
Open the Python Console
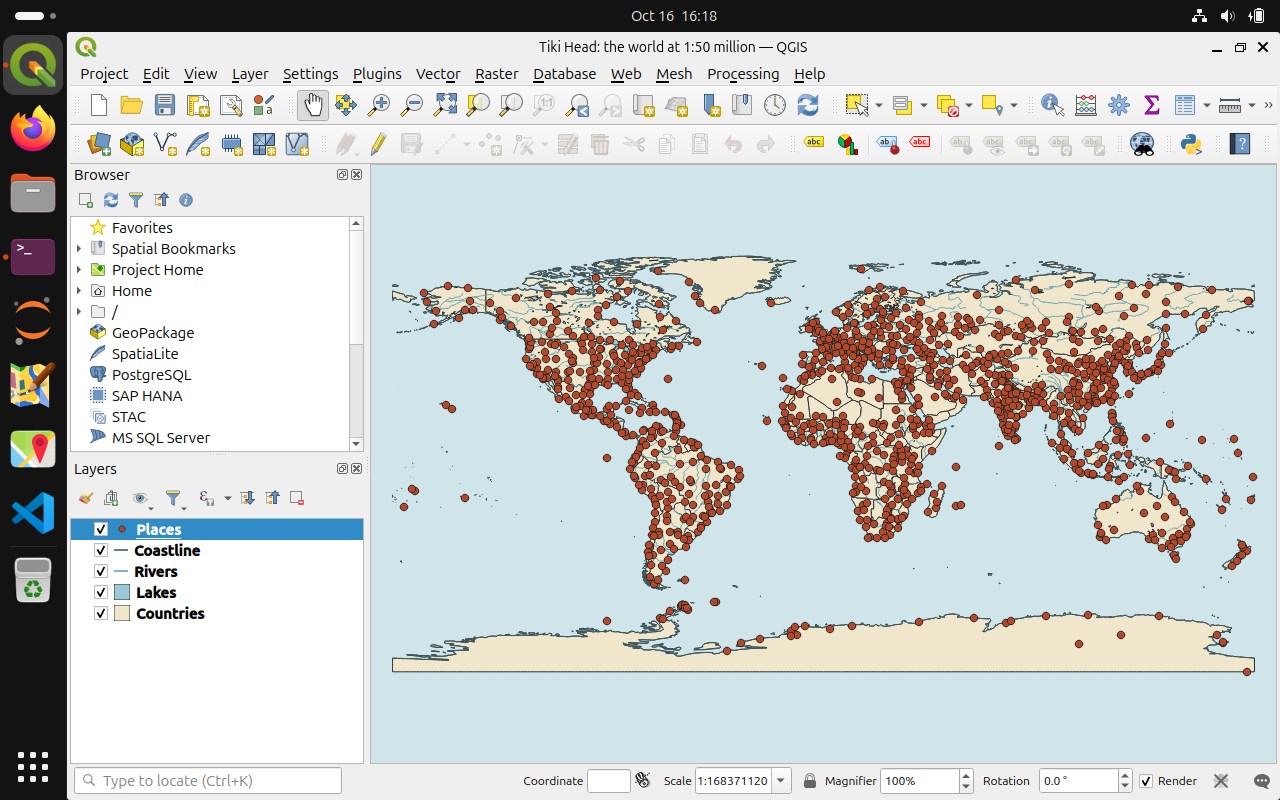pyautogui.click(x=1191, y=144)
